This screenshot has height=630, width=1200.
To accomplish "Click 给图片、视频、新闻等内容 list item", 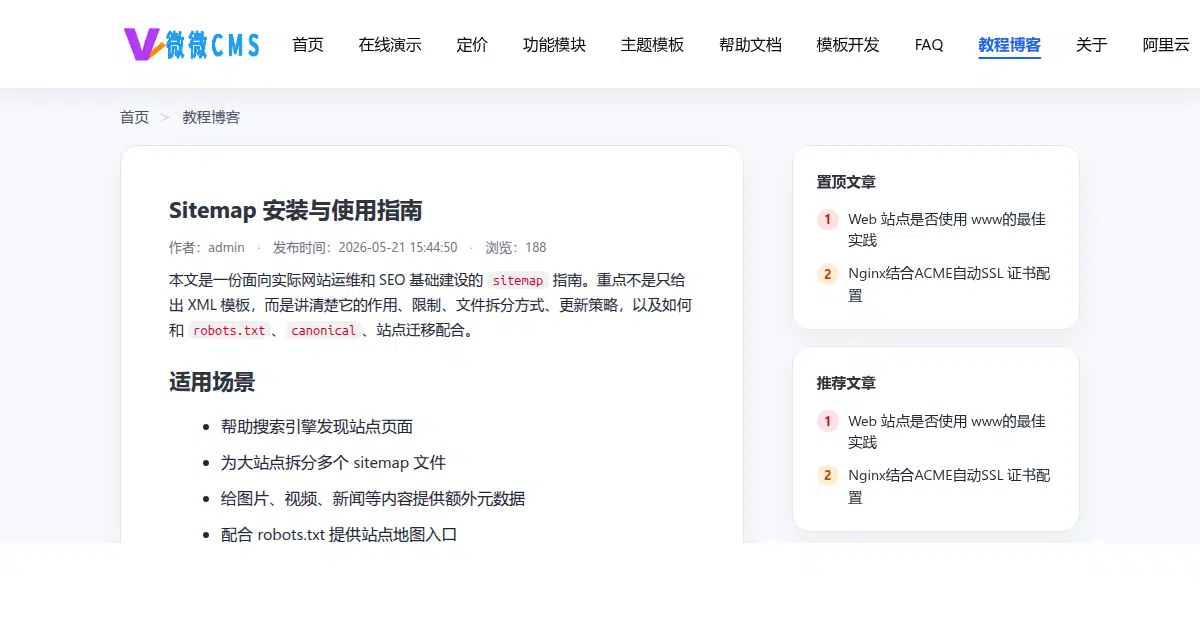I will [373, 498].
